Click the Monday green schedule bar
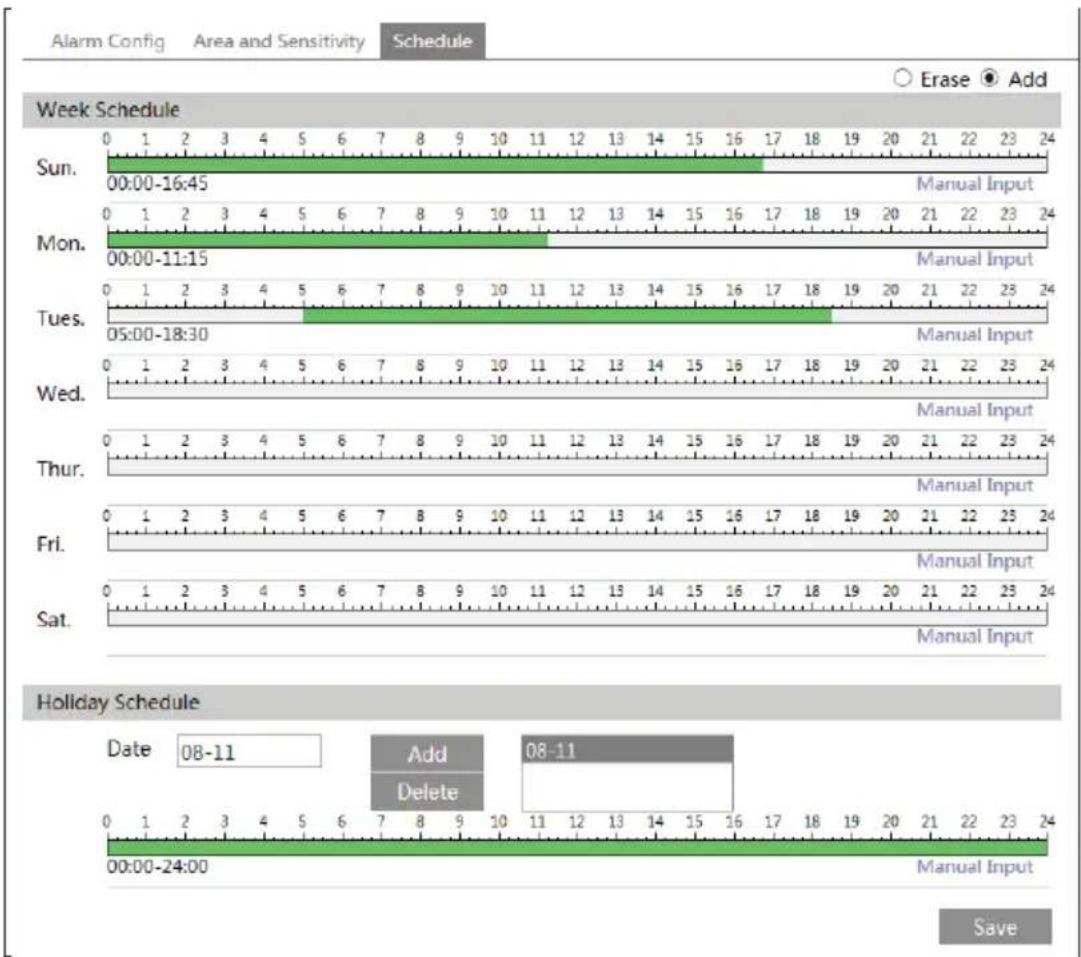Screen dimensions: 1081x957 click(327, 240)
